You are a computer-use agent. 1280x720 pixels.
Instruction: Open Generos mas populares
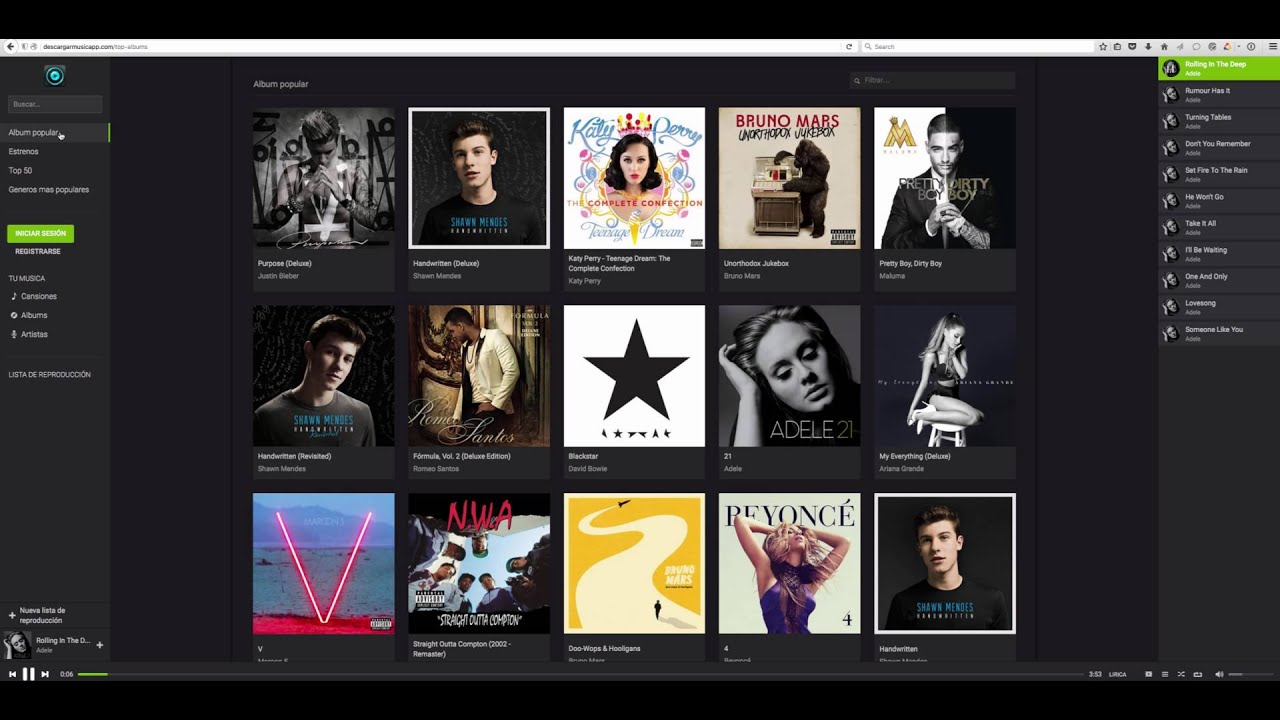click(48, 189)
